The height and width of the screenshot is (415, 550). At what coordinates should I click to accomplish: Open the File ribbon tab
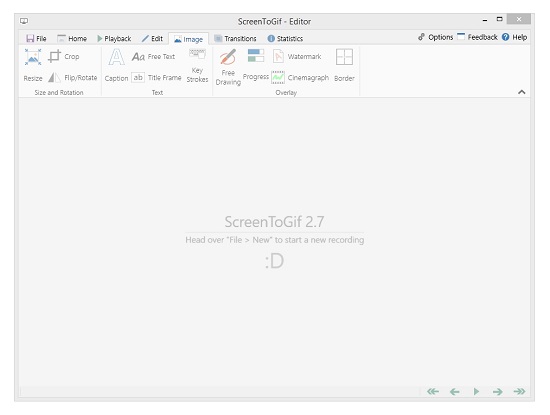click(36, 39)
